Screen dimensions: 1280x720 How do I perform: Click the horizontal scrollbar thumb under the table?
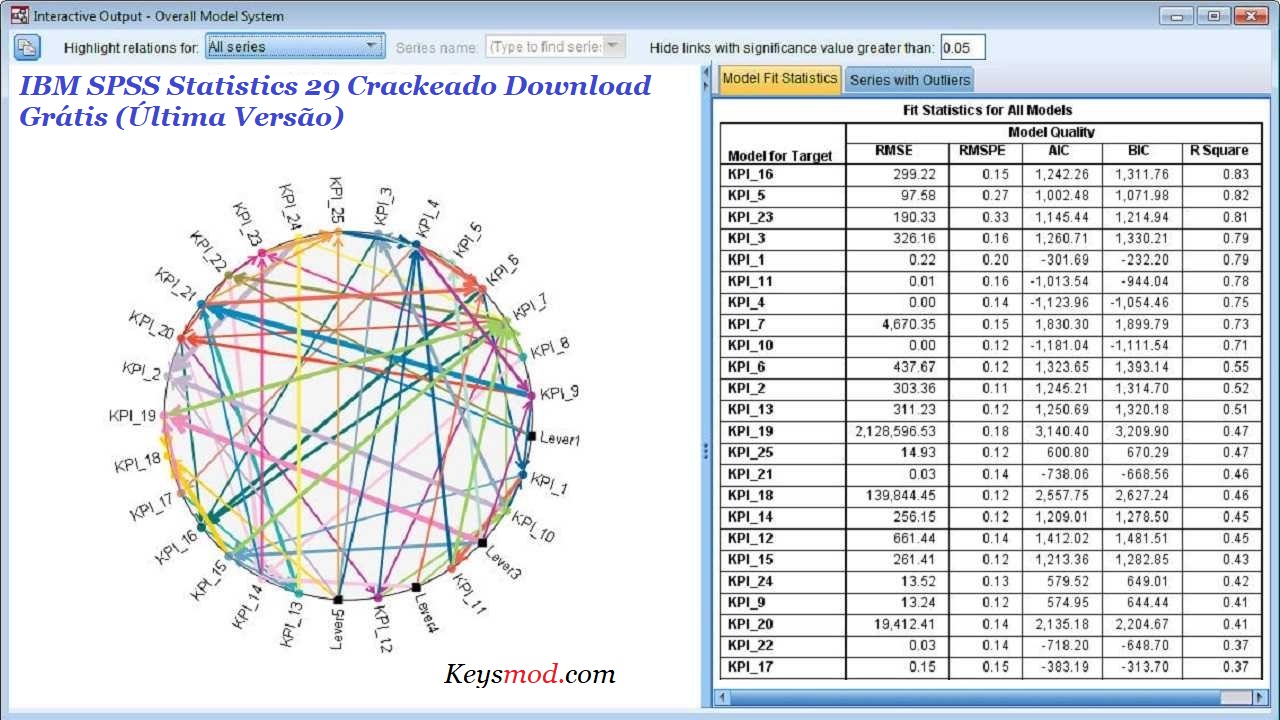point(1236,697)
